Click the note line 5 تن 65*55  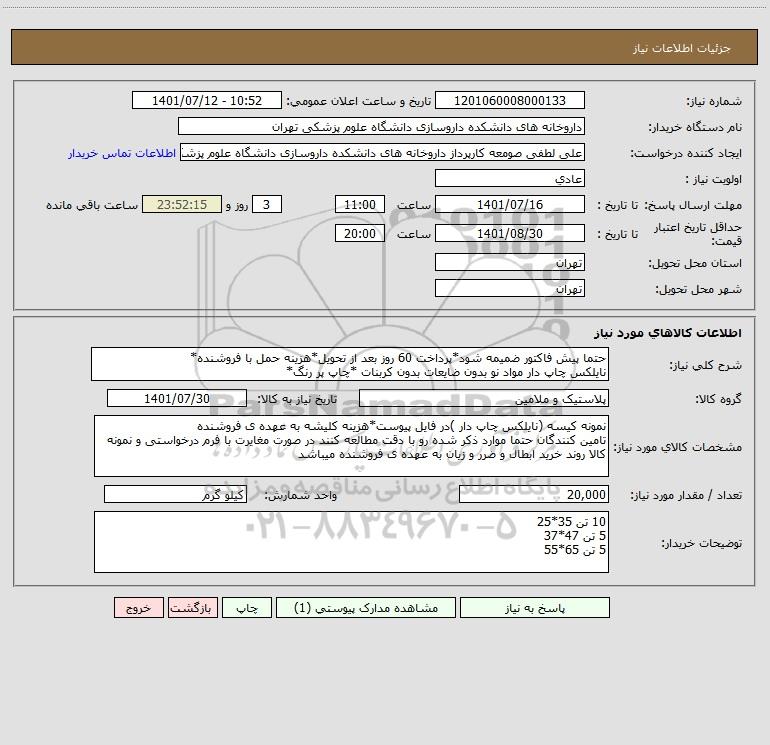(575, 550)
